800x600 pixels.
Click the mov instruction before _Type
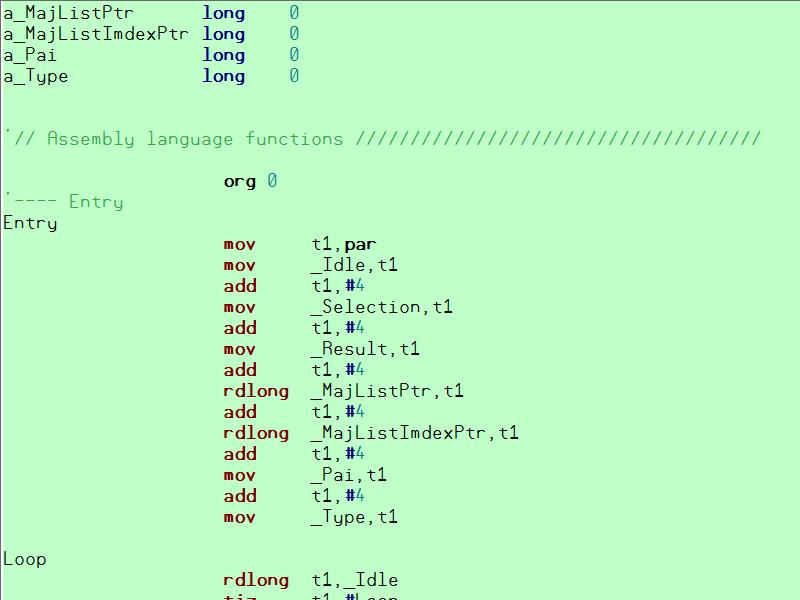point(239,518)
